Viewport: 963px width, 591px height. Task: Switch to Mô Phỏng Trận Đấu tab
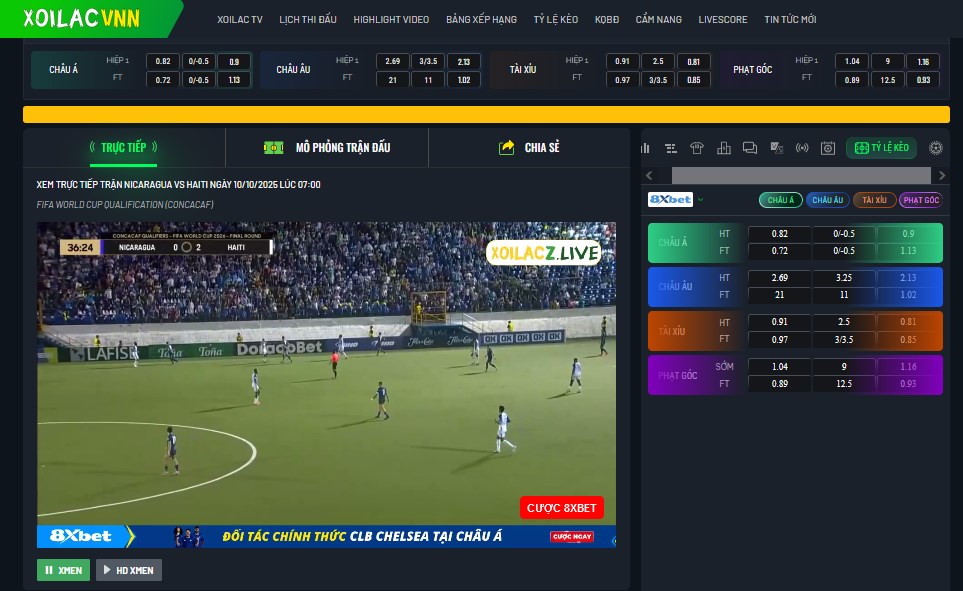click(x=327, y=148)
